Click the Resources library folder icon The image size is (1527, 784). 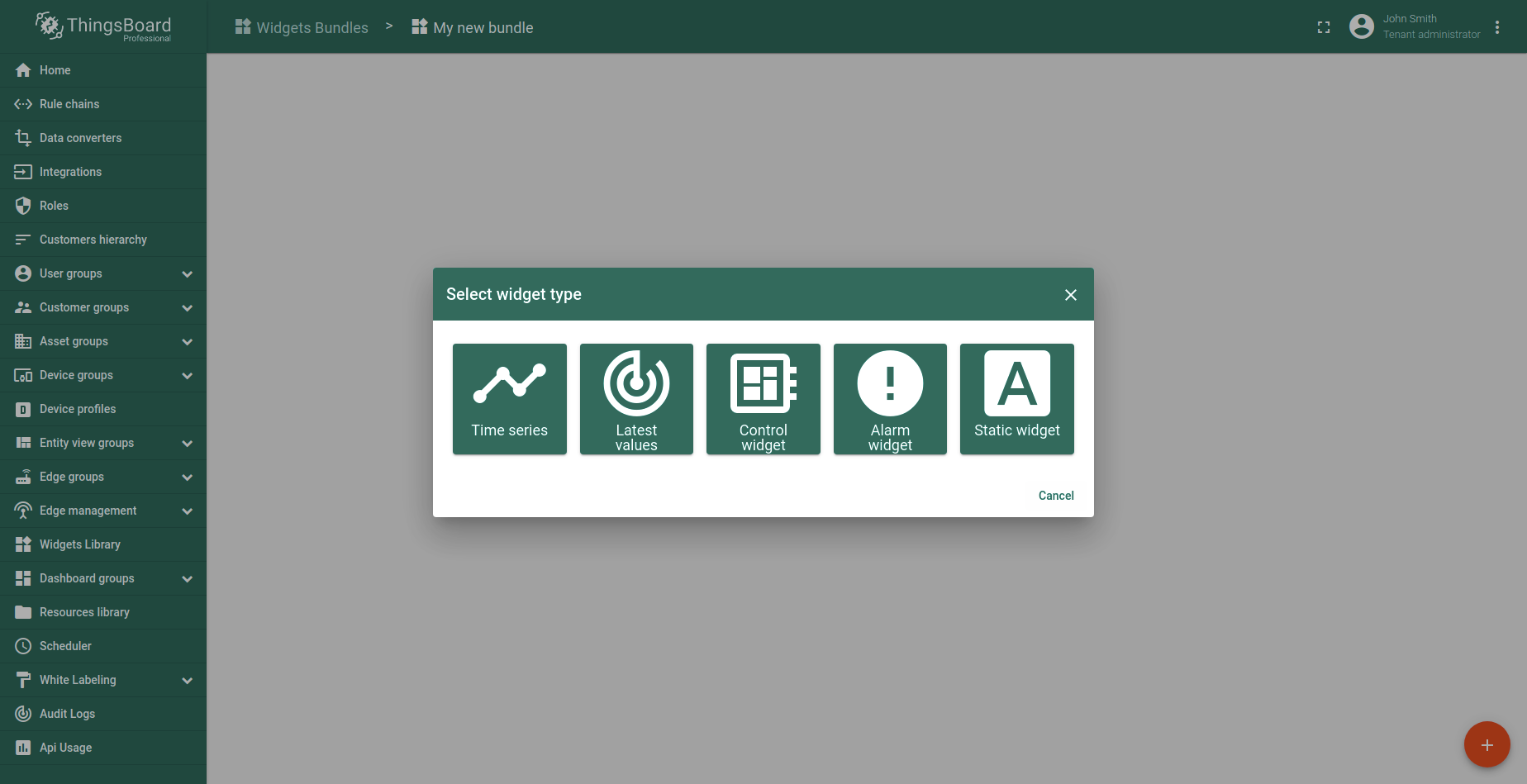point(23,612)
